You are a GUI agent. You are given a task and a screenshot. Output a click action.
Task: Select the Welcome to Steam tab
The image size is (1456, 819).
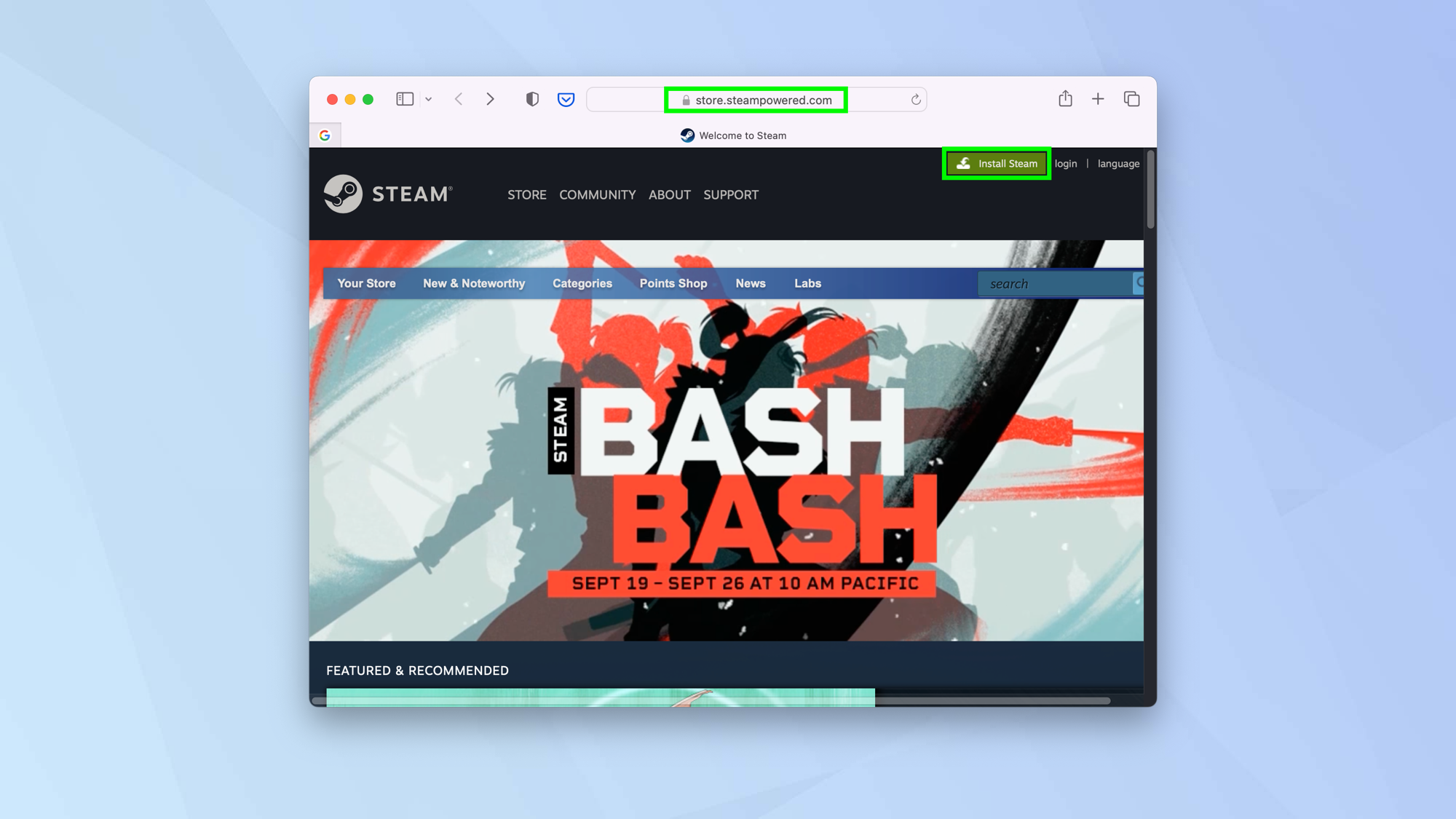pos(733,135)
